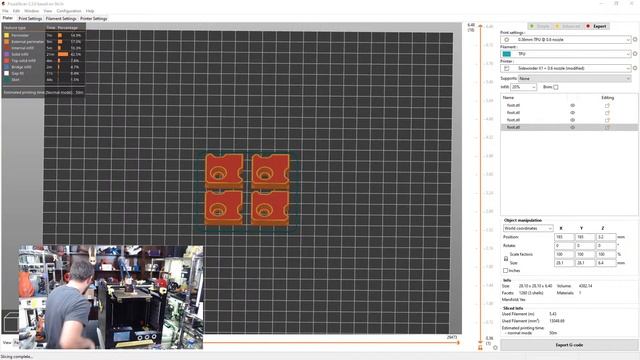Viewport: 640px width, 360px height.
Task: Open the World coordinates dropdown
Action: pyautogui.click(x=528, y=228)
